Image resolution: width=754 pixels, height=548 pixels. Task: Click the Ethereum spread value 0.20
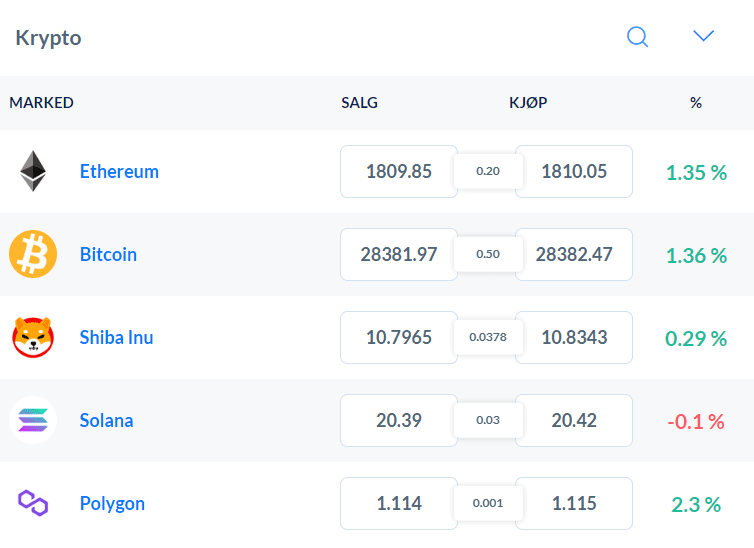488,171
